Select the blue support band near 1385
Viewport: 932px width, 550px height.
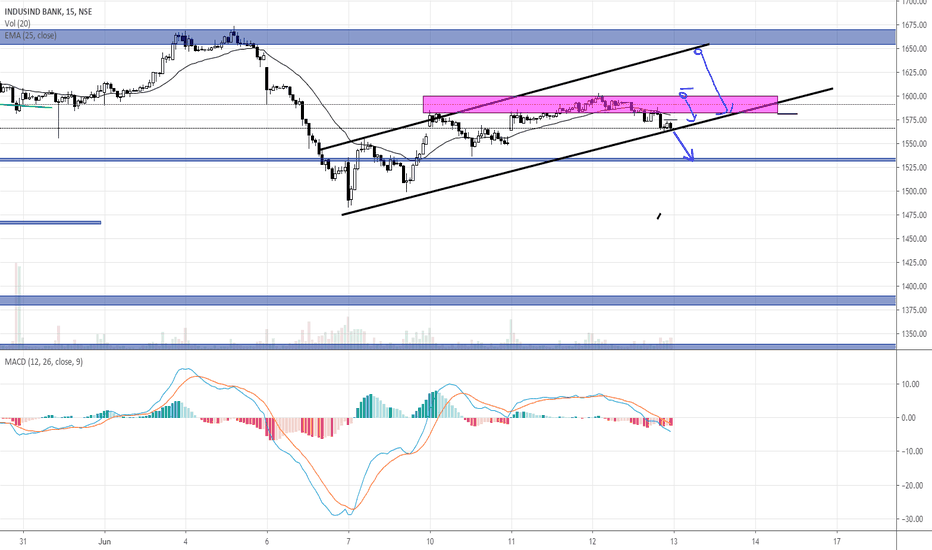[448, 300]
